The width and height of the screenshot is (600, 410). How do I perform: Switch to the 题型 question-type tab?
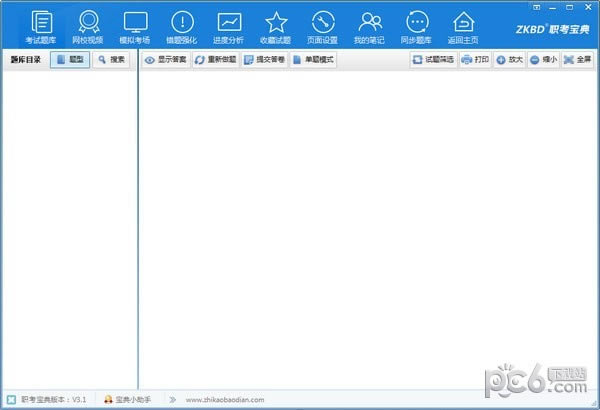click(69, 60)
